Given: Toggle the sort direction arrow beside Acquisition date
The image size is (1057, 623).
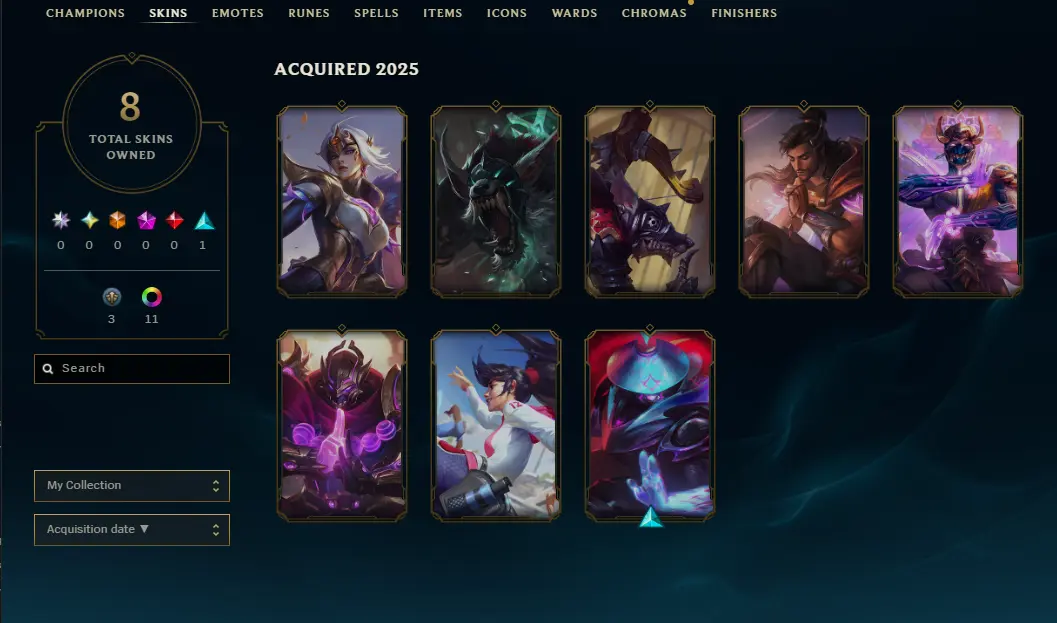Looking at the screenshot, I should point(144,529).
